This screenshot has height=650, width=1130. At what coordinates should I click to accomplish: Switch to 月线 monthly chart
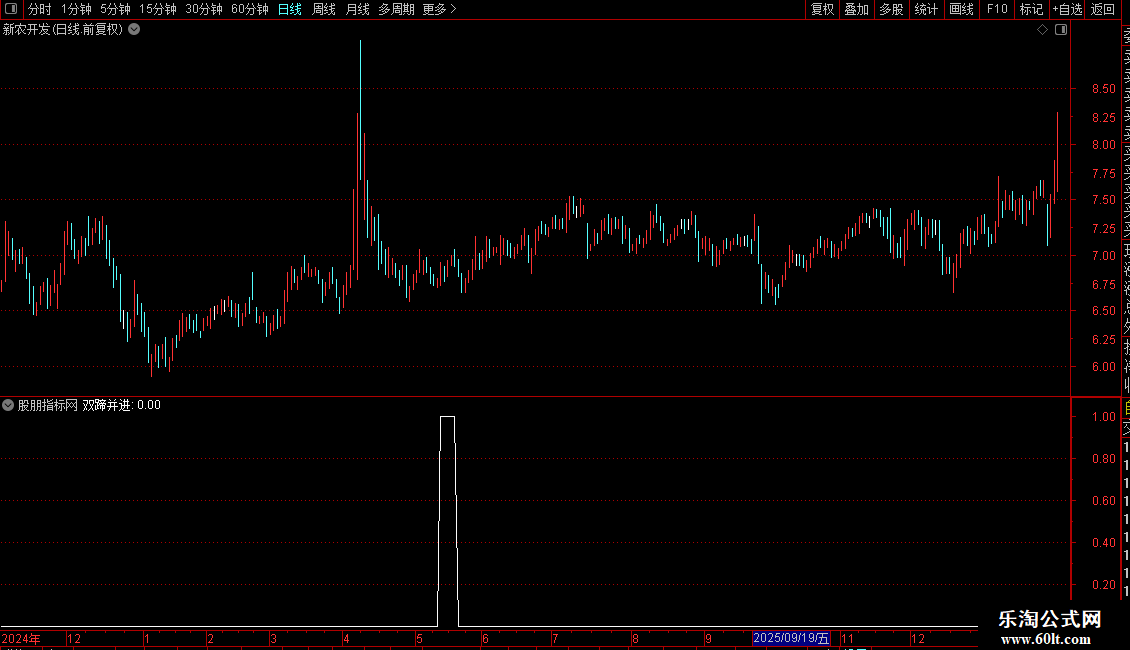[x=357, y=9]
